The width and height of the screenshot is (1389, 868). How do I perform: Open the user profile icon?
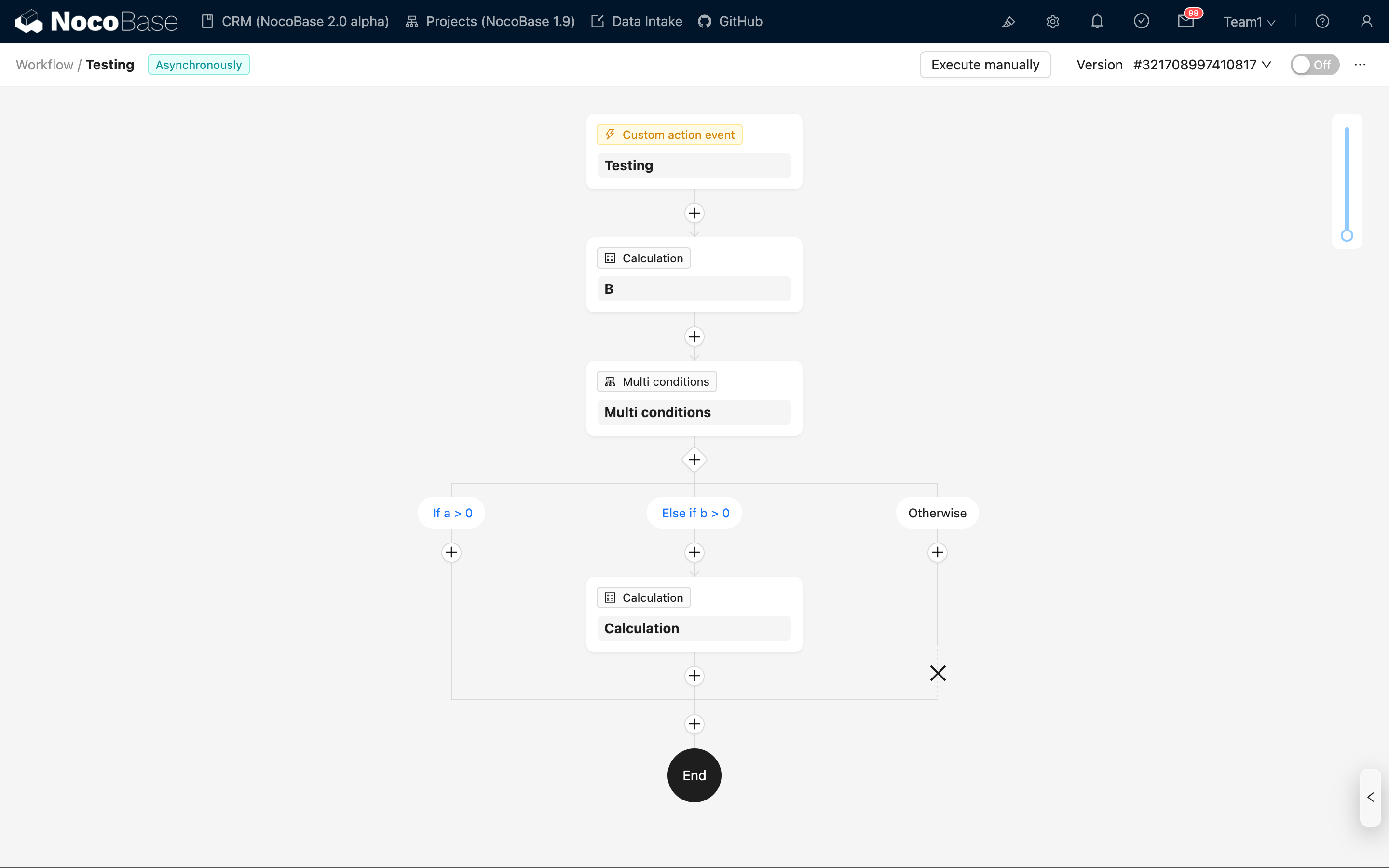click(x=1366, y=22)
